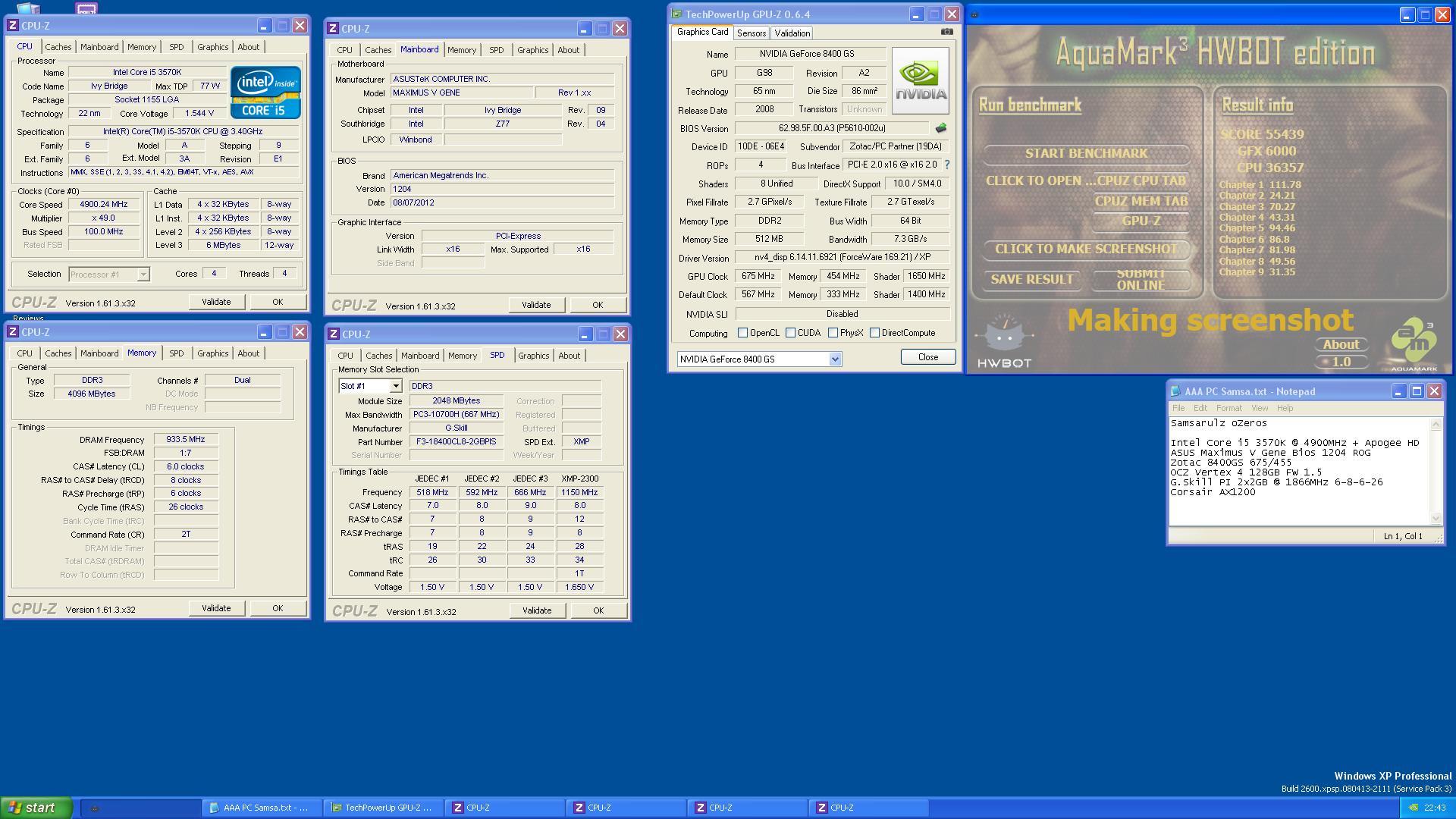Viewport: 1456px width, 819px height.
Task: Click the BIOS save chip icon in GPU-Z
Action: pos(940,128)
